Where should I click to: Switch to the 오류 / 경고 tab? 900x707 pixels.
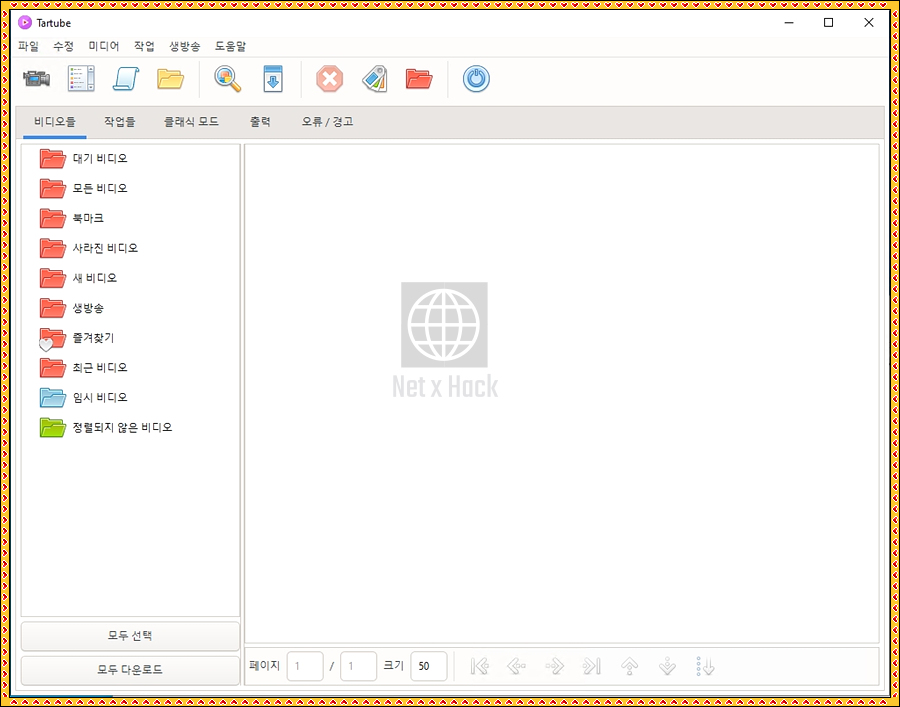328,122
